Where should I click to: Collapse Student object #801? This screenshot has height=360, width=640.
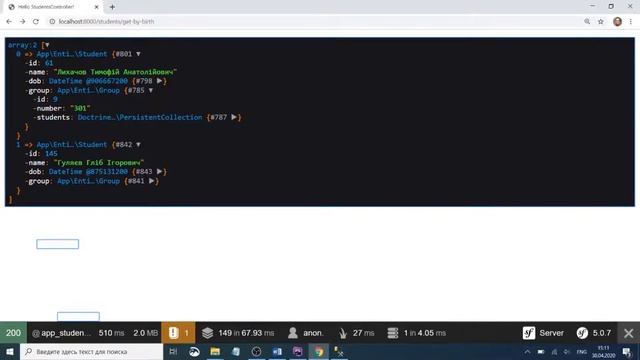tap(138, 54)
